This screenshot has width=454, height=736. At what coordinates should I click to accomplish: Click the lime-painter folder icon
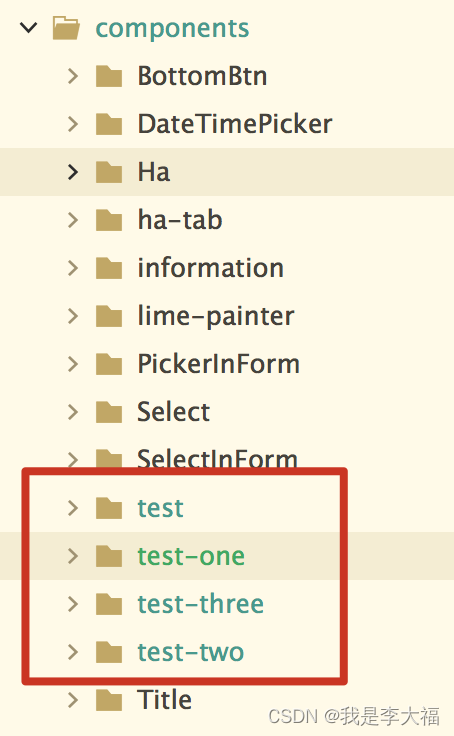pos(109,316)
